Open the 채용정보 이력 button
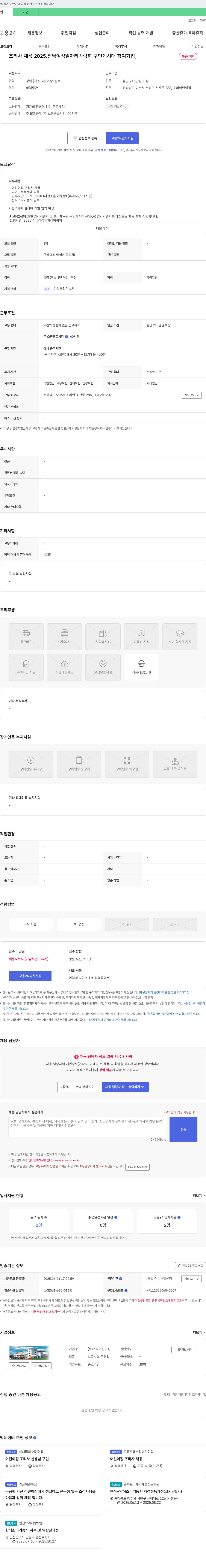 tap(184, 1350)
